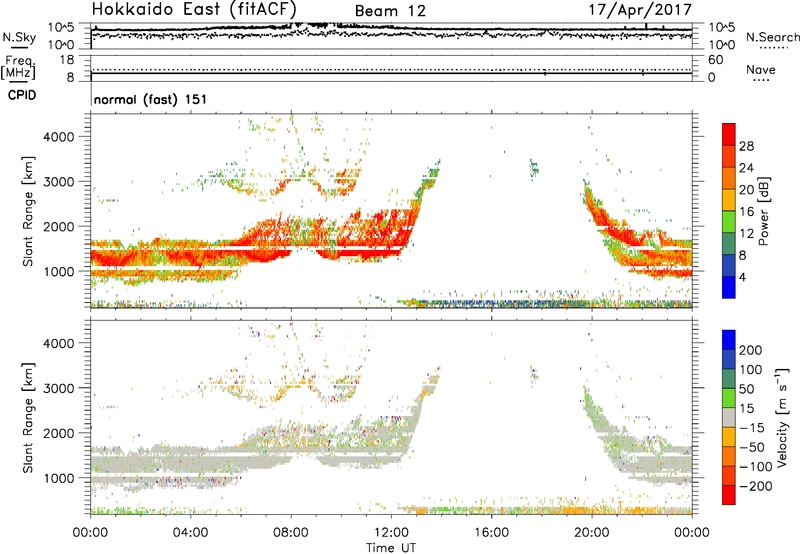
Task: Click the '1000' tick of the power panel
Action: [58, 271]
